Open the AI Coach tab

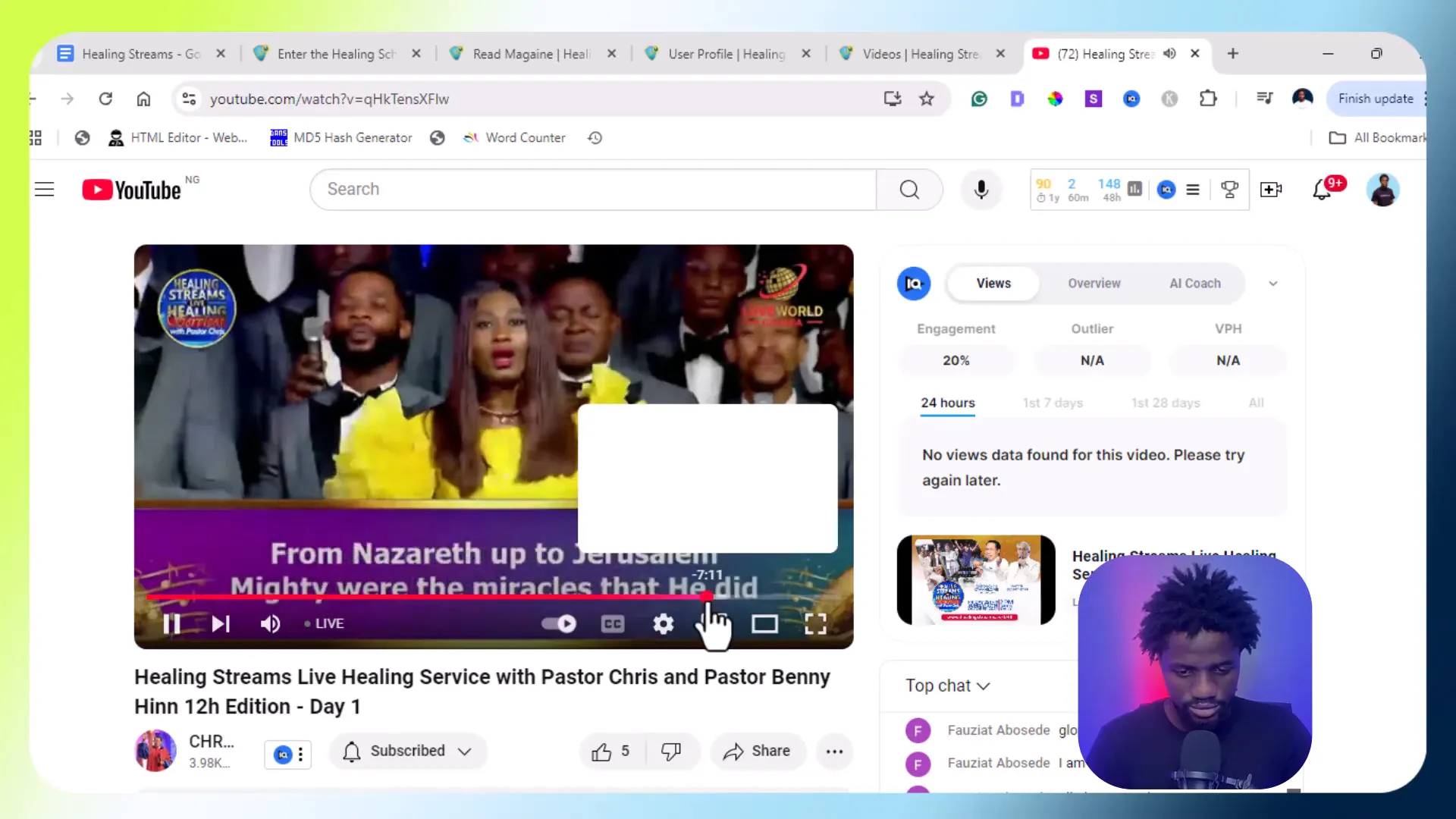(1195, 284)
